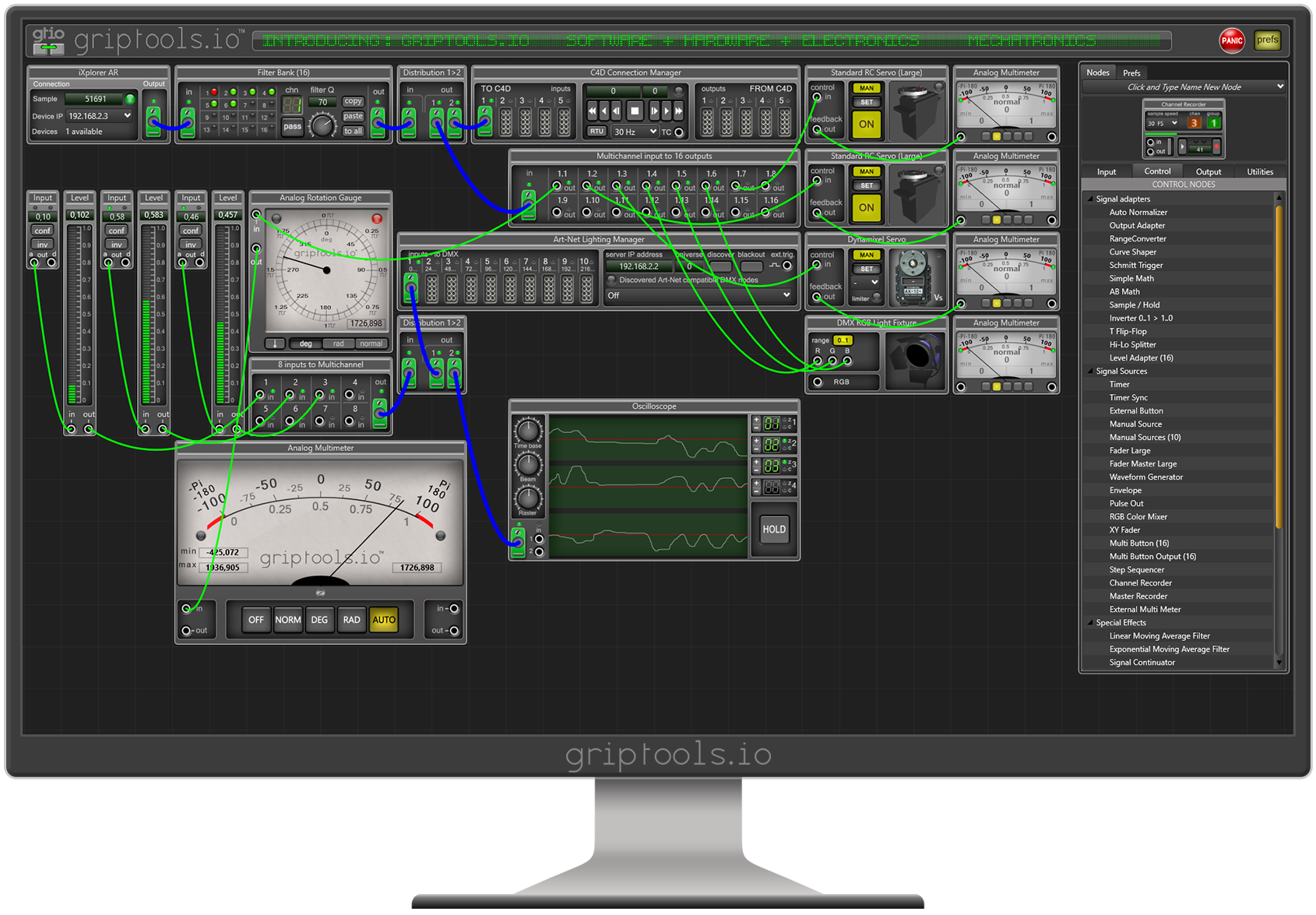
Task: Click MAN on the first Standard RC Servo
Action: tap(866, 88)
